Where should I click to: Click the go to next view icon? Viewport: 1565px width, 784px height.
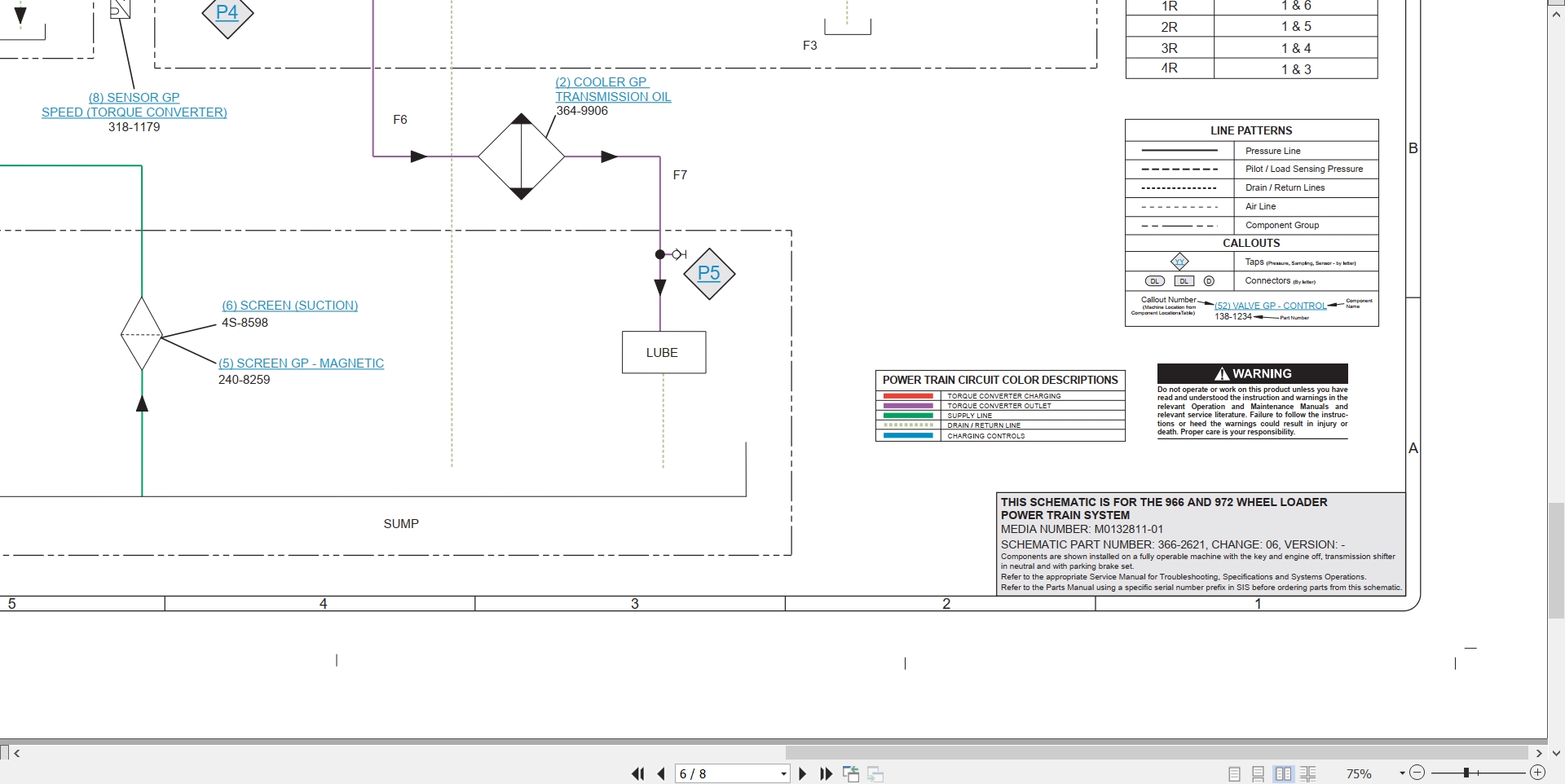[x=876, y=774]
